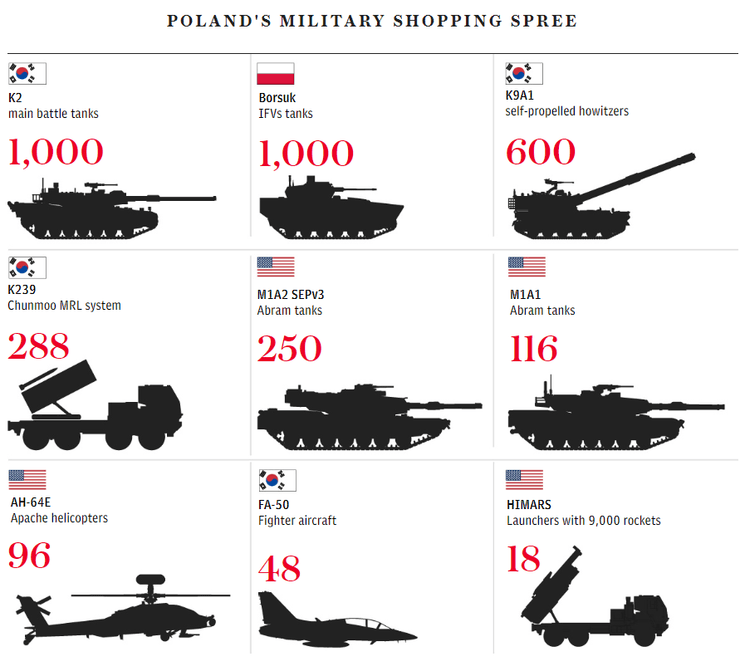This screenshot has height=671, width=740.
Task: Click the "Poland's Military Shopping Spree" title
Action: (x=371, y=20)
